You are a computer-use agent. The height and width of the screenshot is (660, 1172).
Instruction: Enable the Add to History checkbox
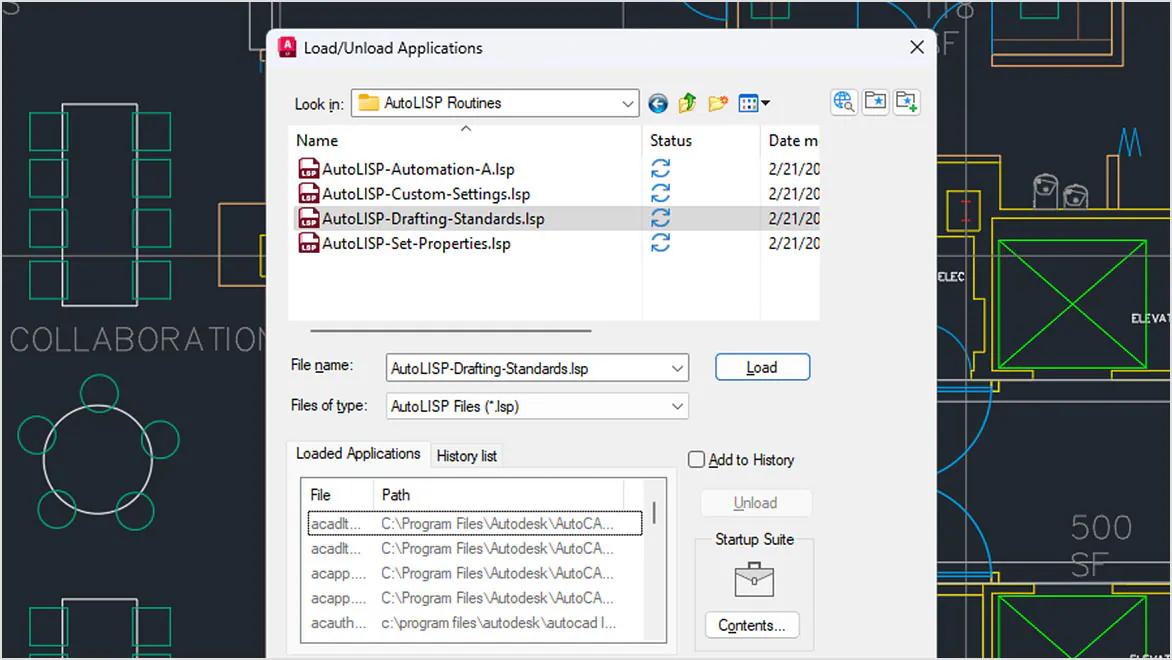(x=697, y=460)
